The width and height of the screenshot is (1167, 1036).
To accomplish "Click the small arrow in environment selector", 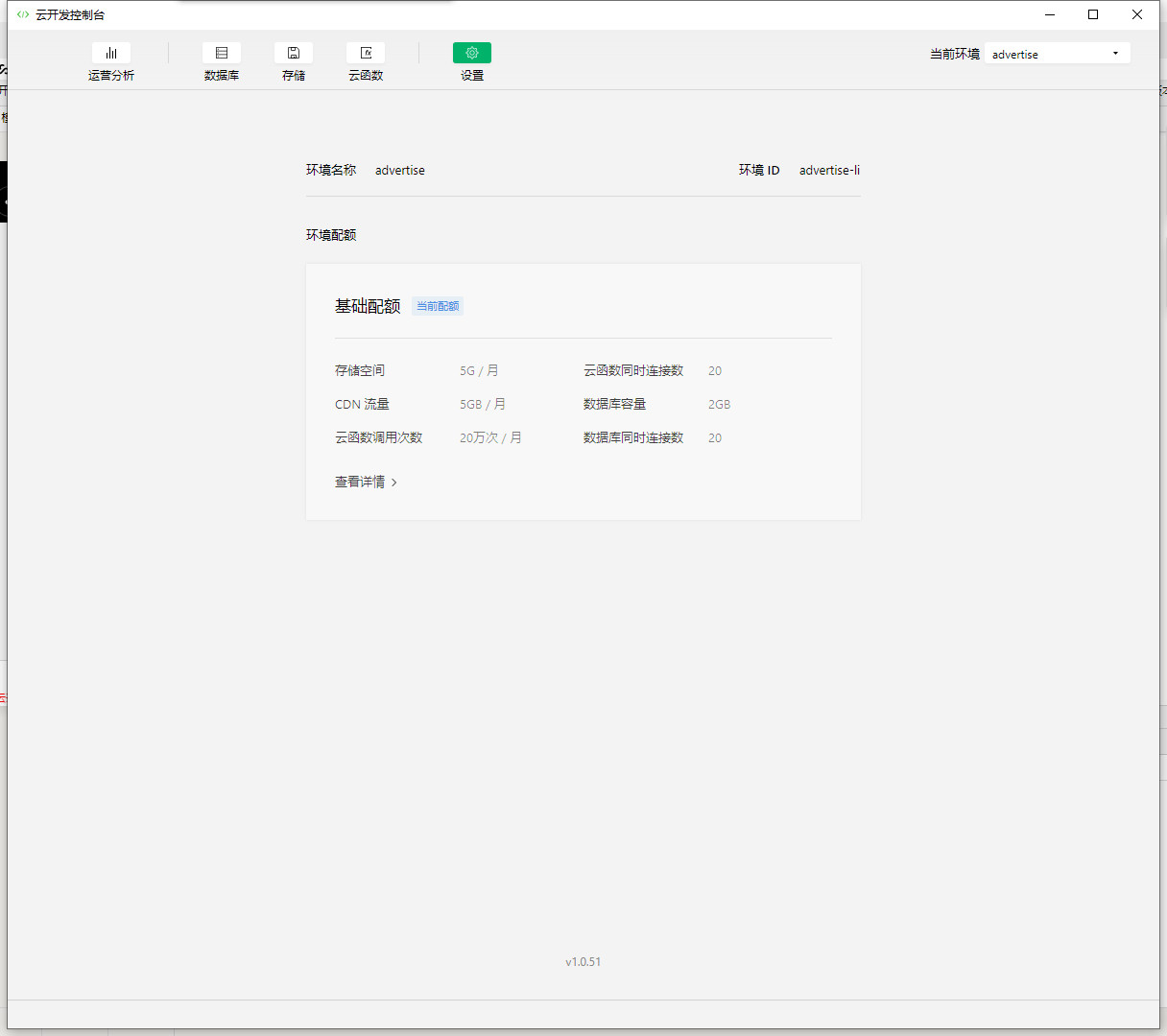I will [1115, 54].
